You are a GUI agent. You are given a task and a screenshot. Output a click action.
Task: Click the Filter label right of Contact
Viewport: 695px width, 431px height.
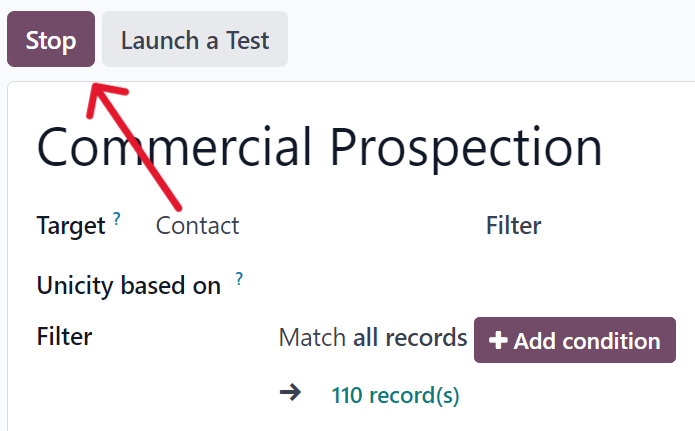click(513, 226)
